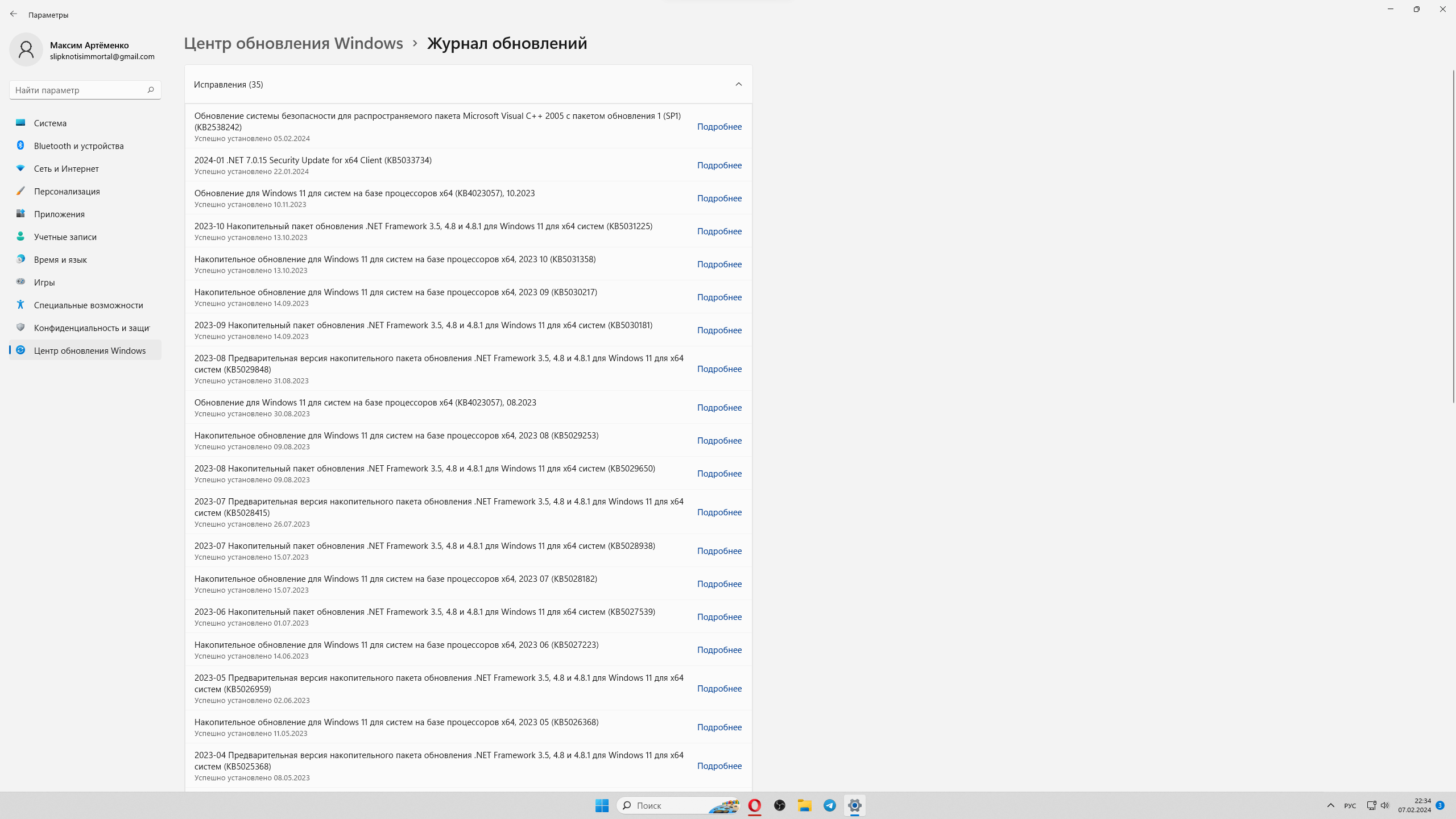Click the text 'Успешно установлено 10.11.2023'
This screenshot has width=1456, height=819.
250,204
